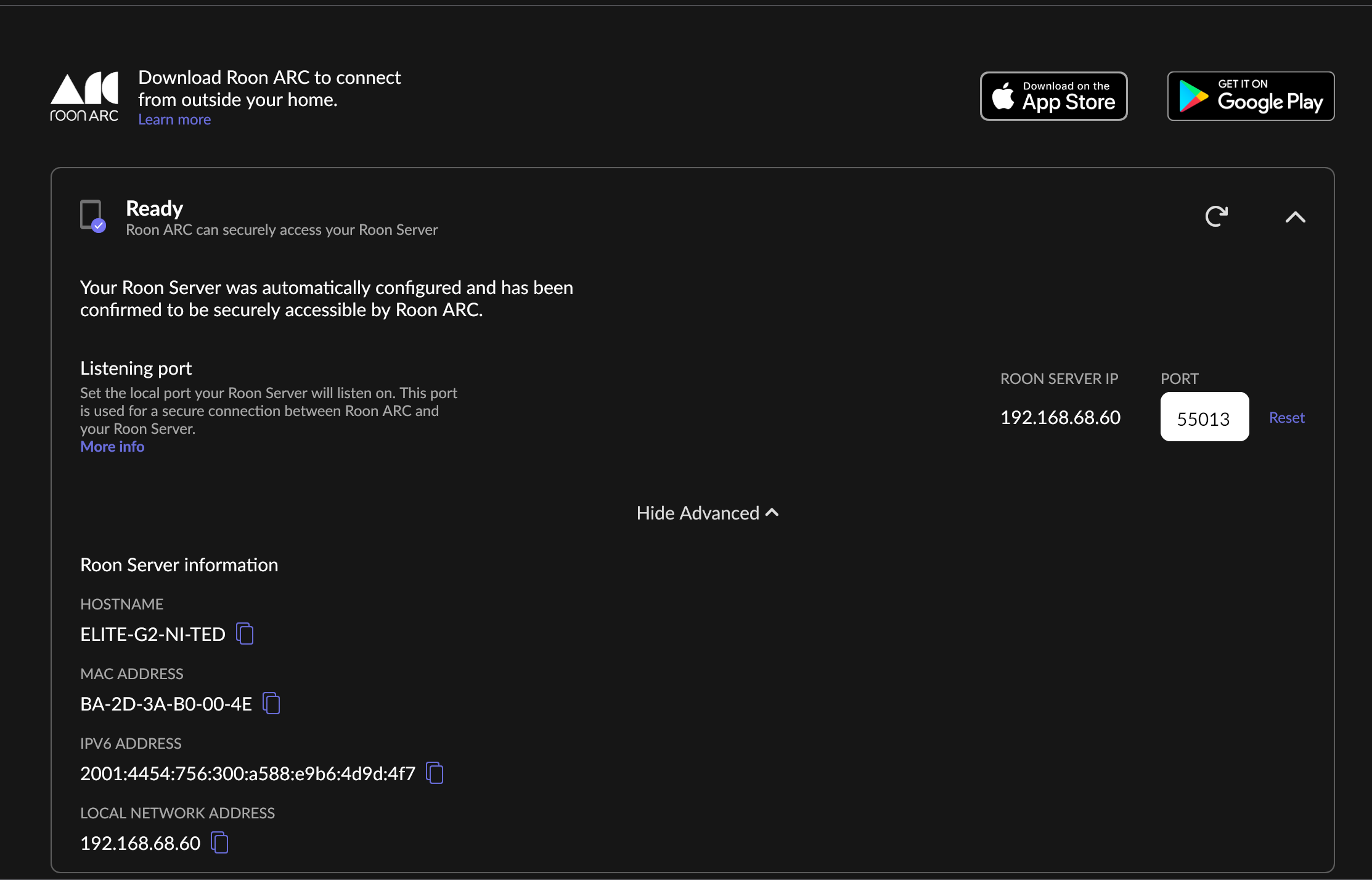Open the Learn more link
Viewport: 1372px width, 880px height.
tap(174, 120)
